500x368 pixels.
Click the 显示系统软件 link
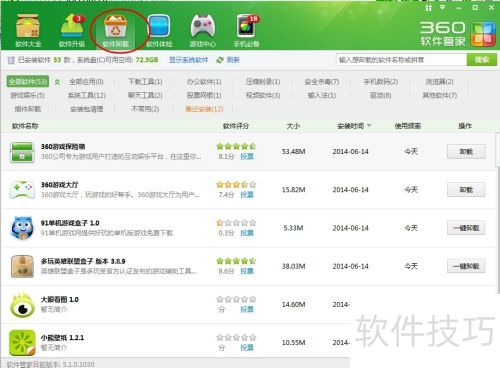coord(188,60)
